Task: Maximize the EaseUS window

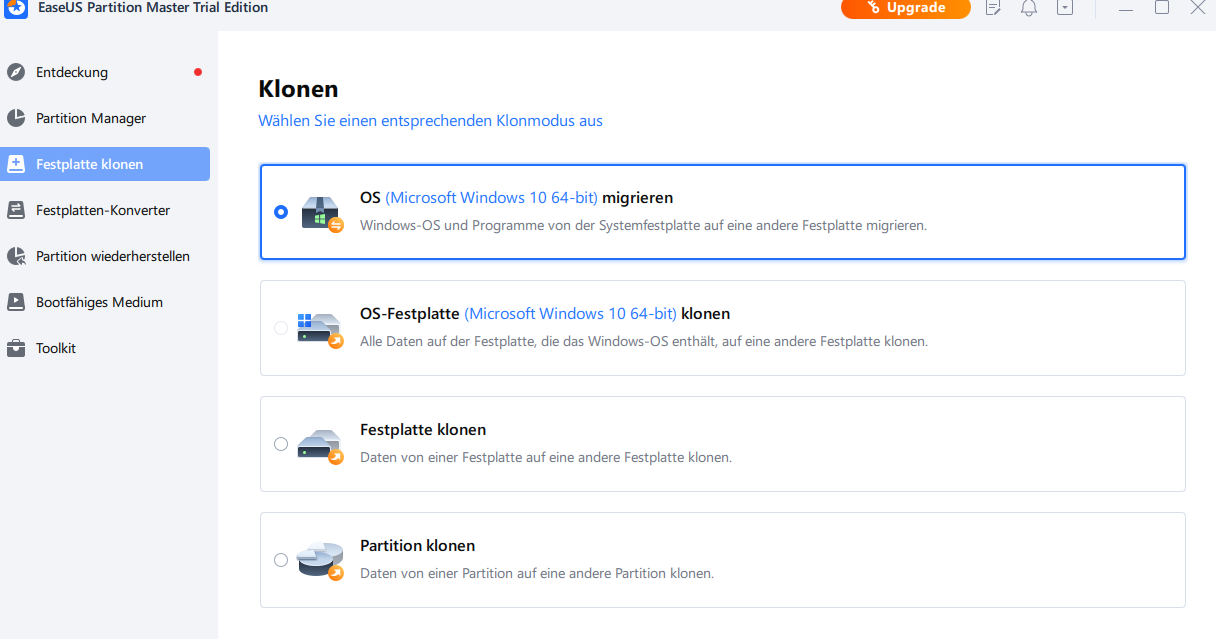Action: [1162, 8]
